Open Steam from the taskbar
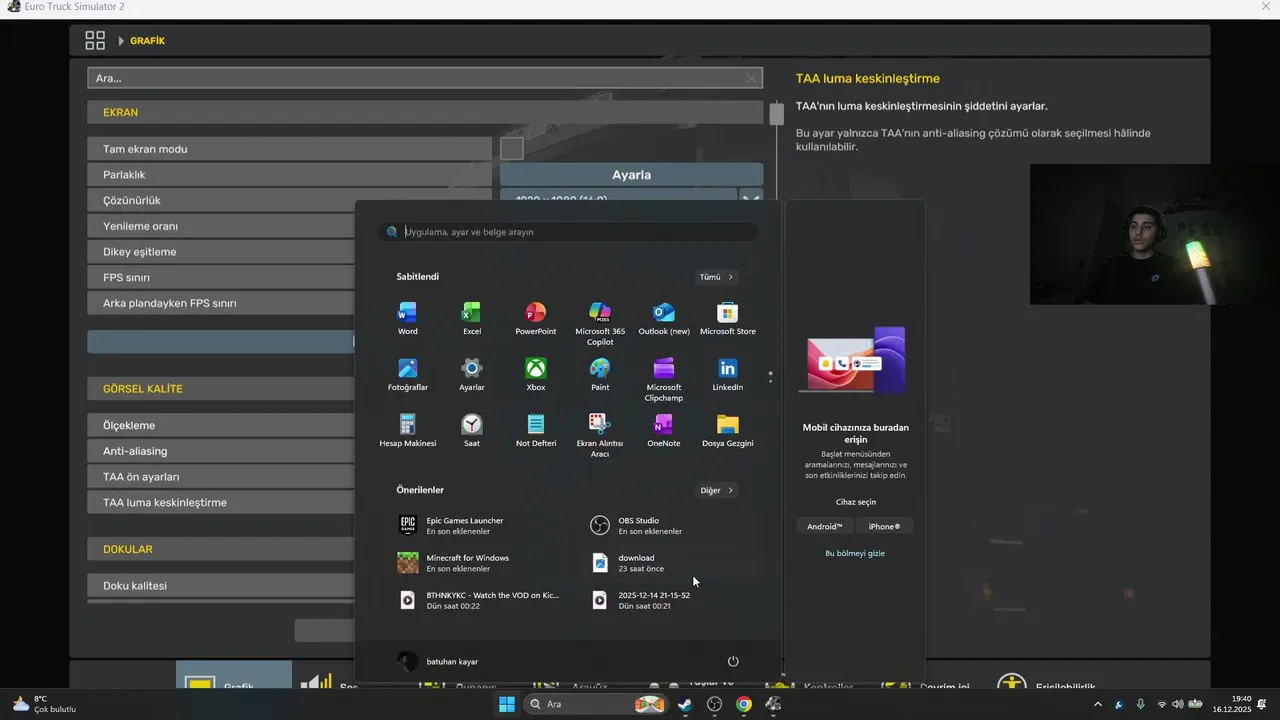1280x720 pixels. [685, 704]
